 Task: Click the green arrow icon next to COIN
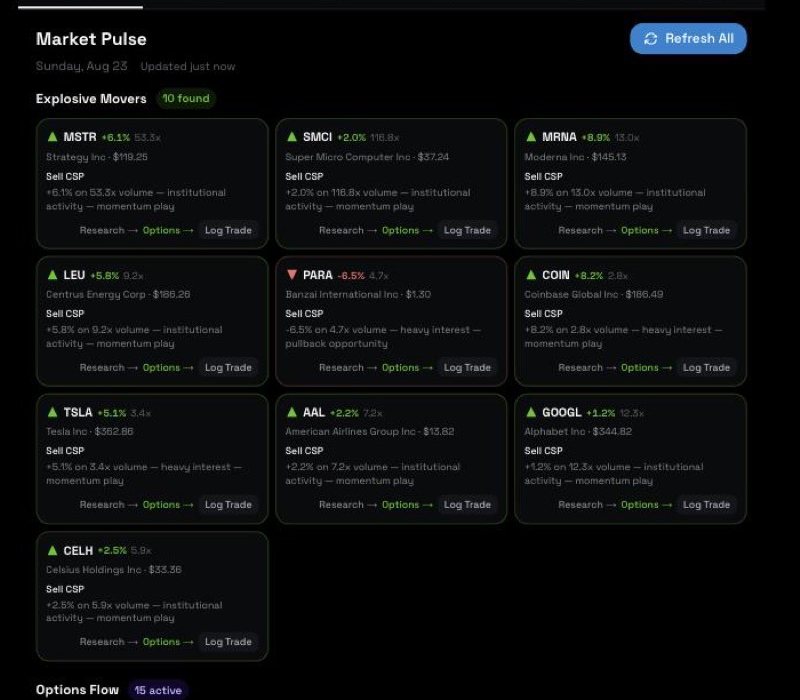coord(531,274)
